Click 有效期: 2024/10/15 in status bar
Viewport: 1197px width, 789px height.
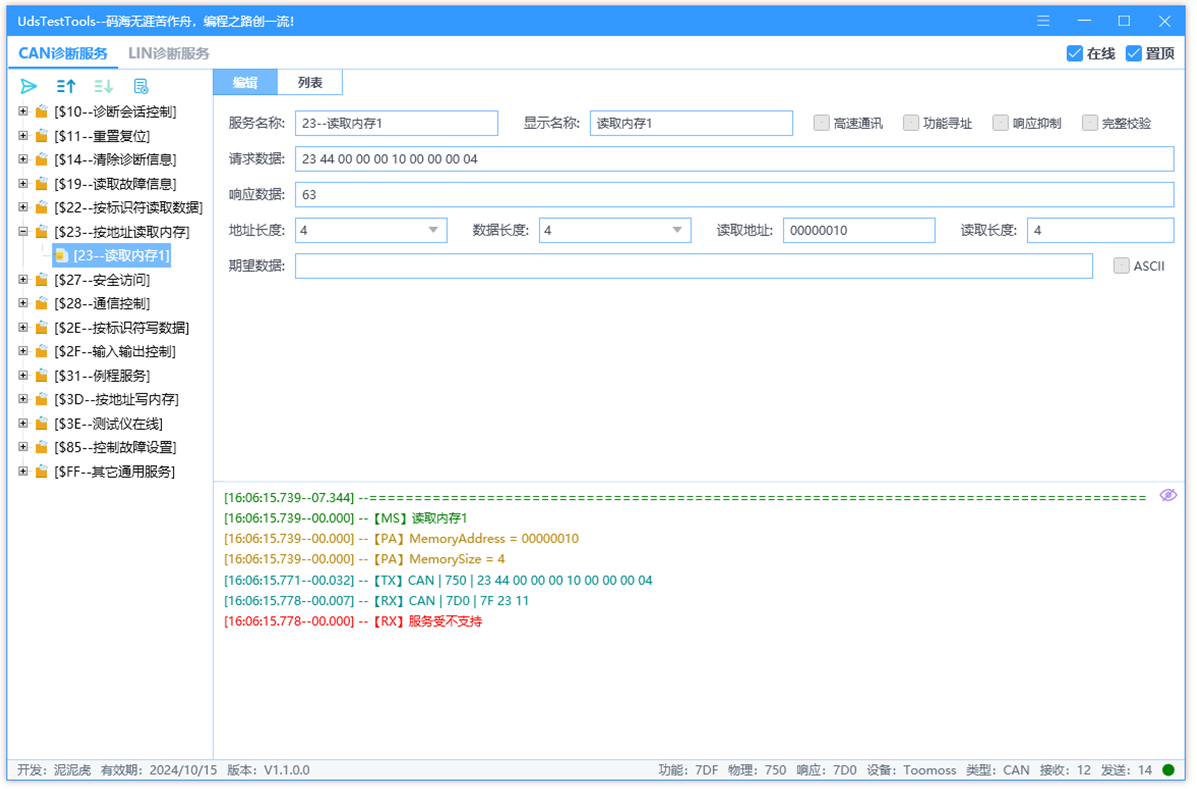(x=159, y=771)
